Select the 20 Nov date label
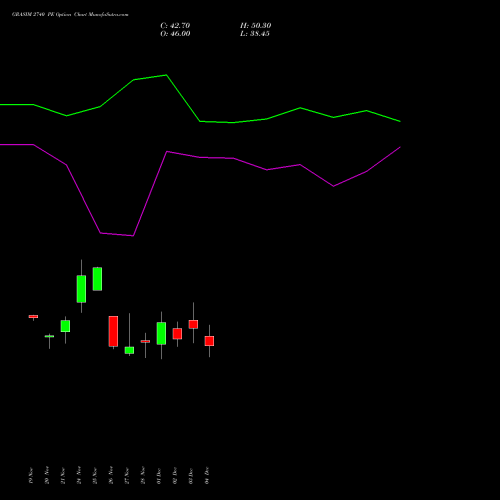This screenshot has height=500, width=500. tap(47, 475)
